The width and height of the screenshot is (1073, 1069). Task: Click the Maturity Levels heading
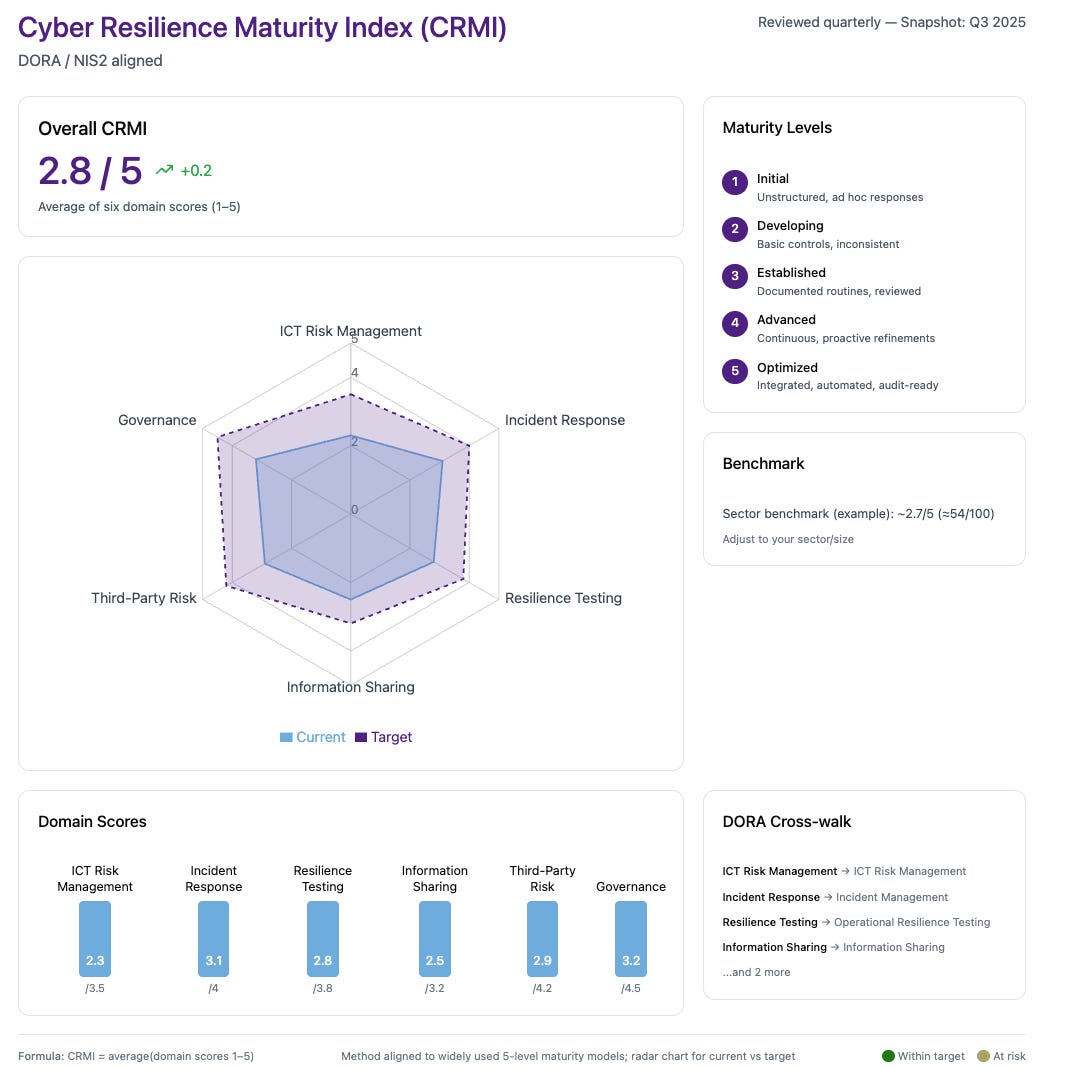pos(777,127)
